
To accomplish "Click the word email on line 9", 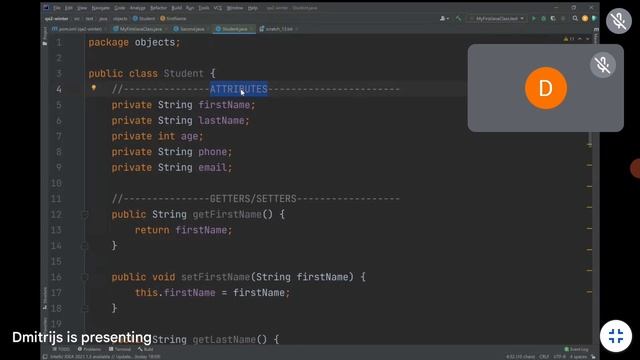I will coord(213,167).
